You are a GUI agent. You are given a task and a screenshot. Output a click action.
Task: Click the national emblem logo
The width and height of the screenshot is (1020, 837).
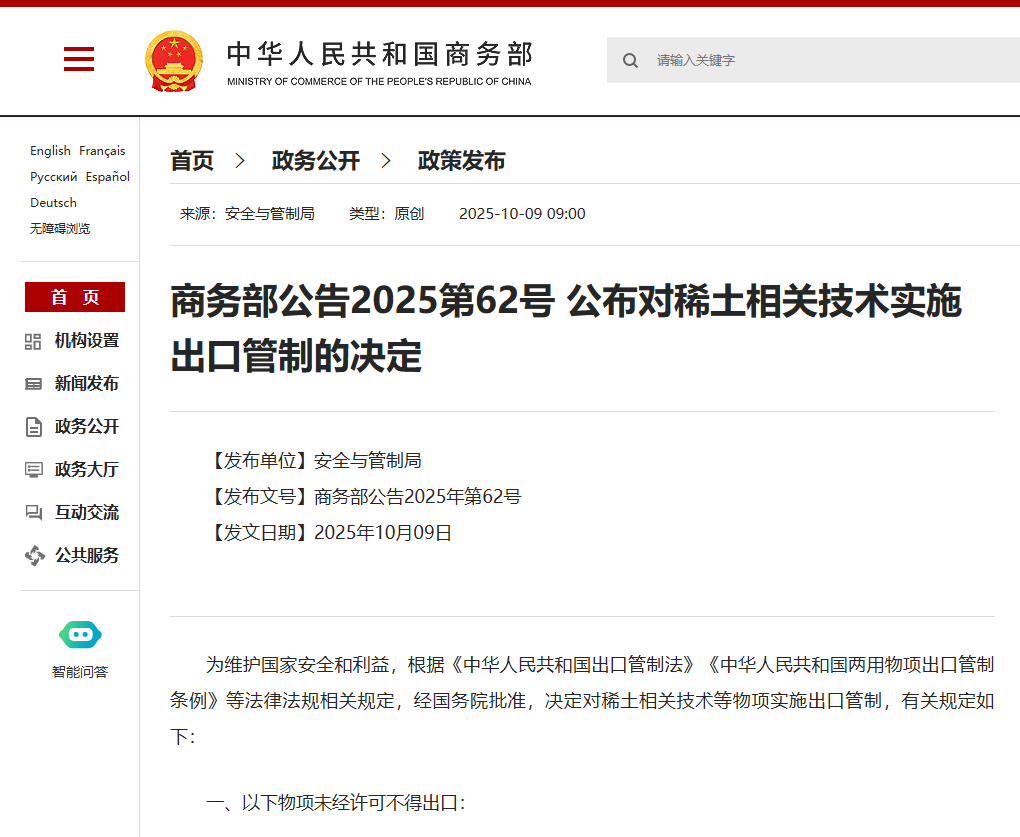(x=173, y=61)
